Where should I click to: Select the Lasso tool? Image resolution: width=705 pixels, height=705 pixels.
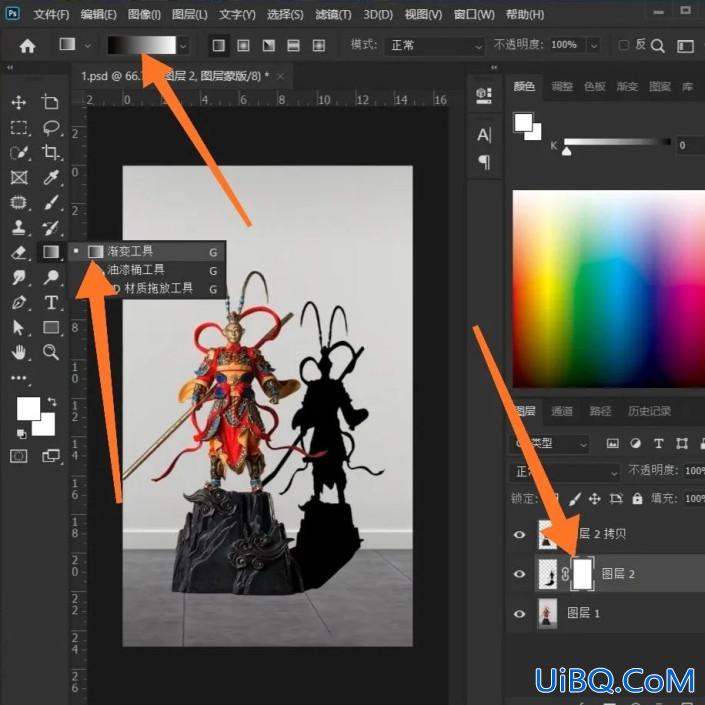(51, 128)
